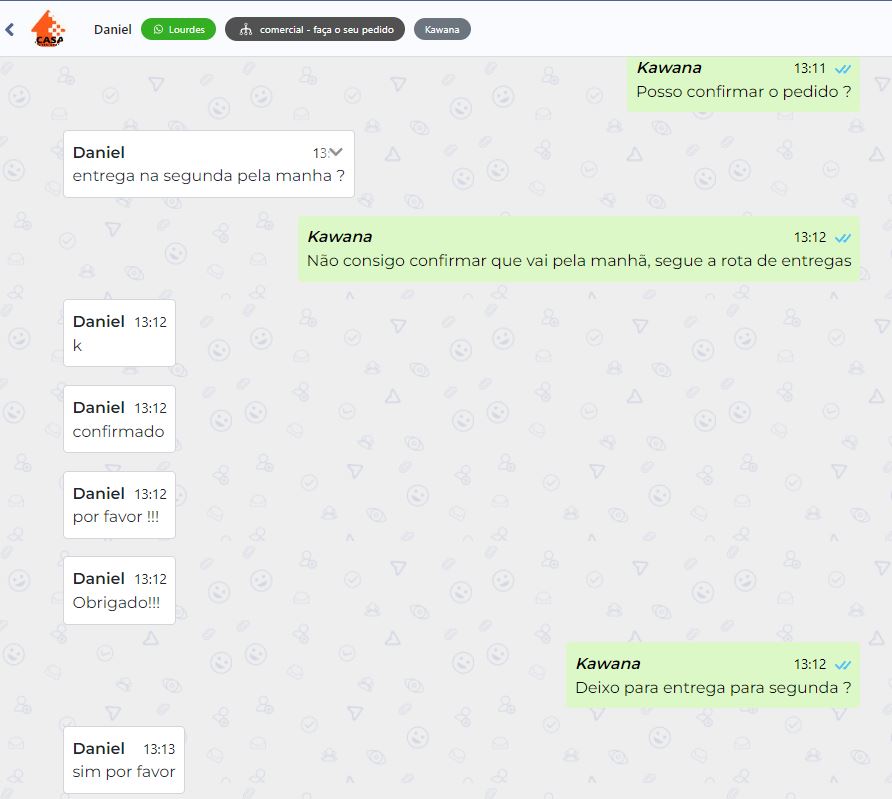
Task: Click read receipt ticks on 'Posso confirmar o pedido ?'
Action: [x=843, y=69]
